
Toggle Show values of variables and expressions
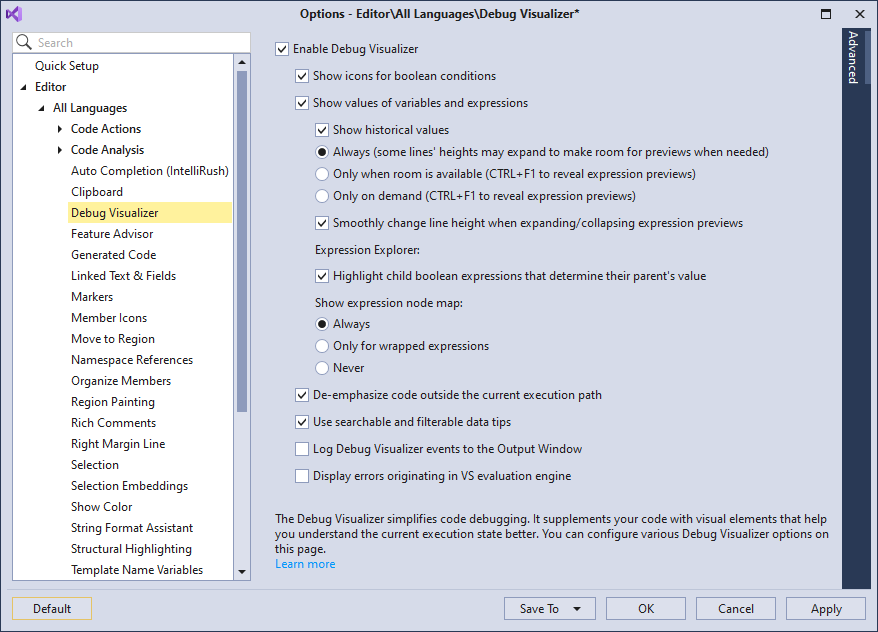point(302,103)
